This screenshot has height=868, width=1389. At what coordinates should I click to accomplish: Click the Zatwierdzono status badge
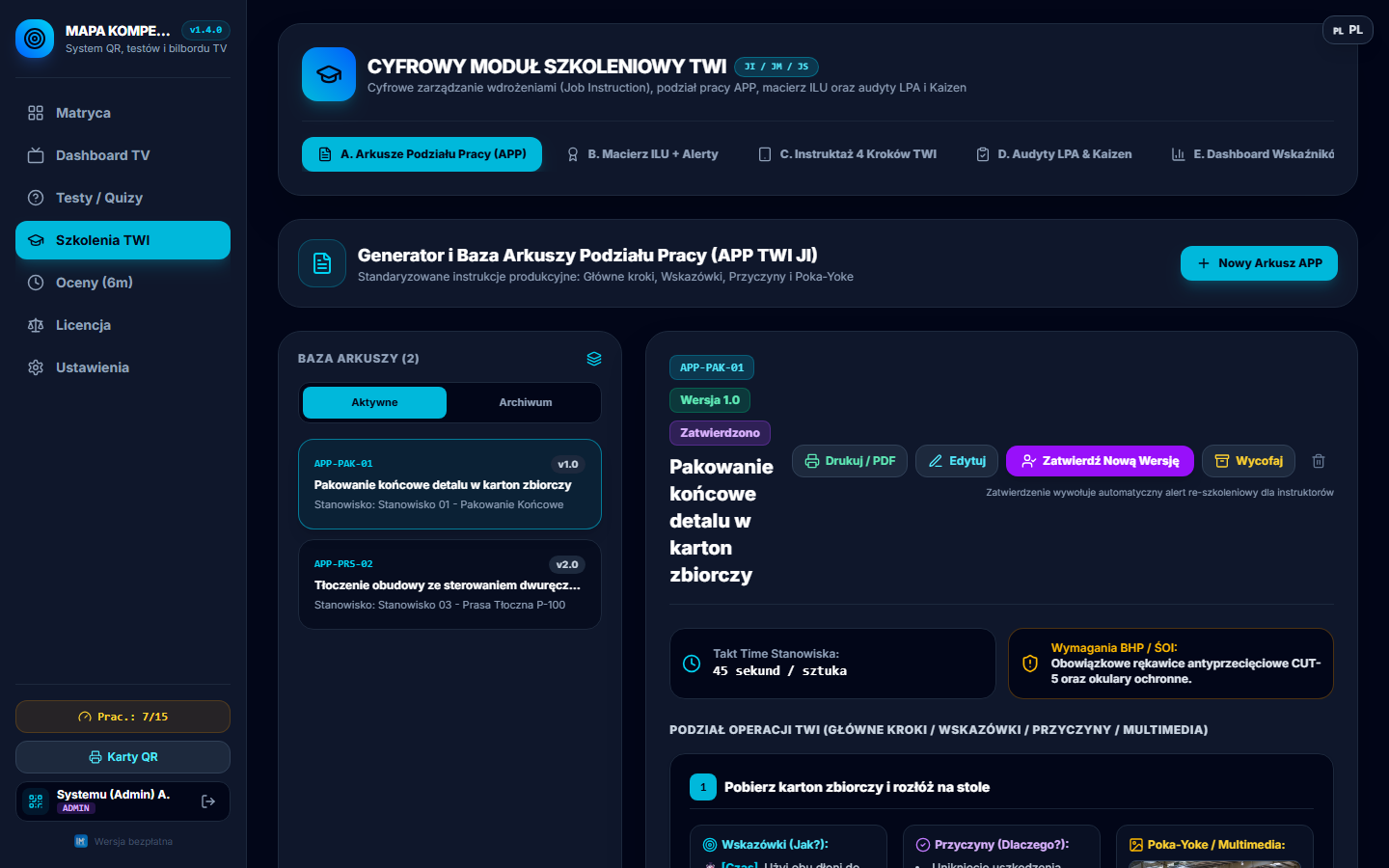click(x=720, y=433)
